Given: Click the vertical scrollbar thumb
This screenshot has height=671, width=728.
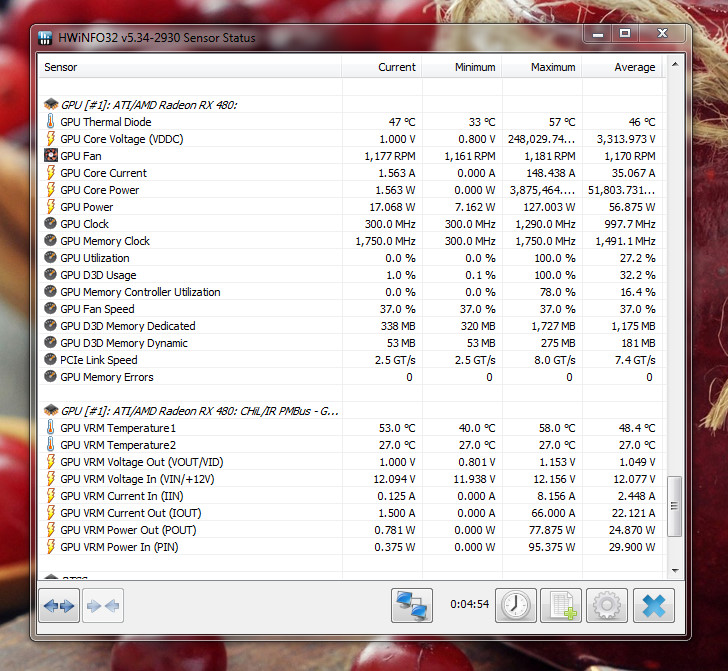Looking at the screenshot, I should pyautogui.click(x=675, y=506).
